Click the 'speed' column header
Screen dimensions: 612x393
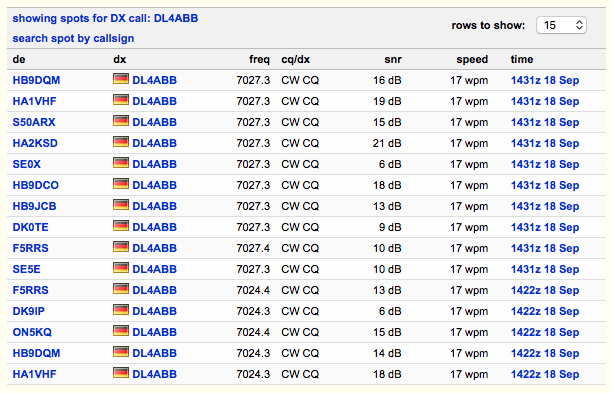click(x=472, y=59)
